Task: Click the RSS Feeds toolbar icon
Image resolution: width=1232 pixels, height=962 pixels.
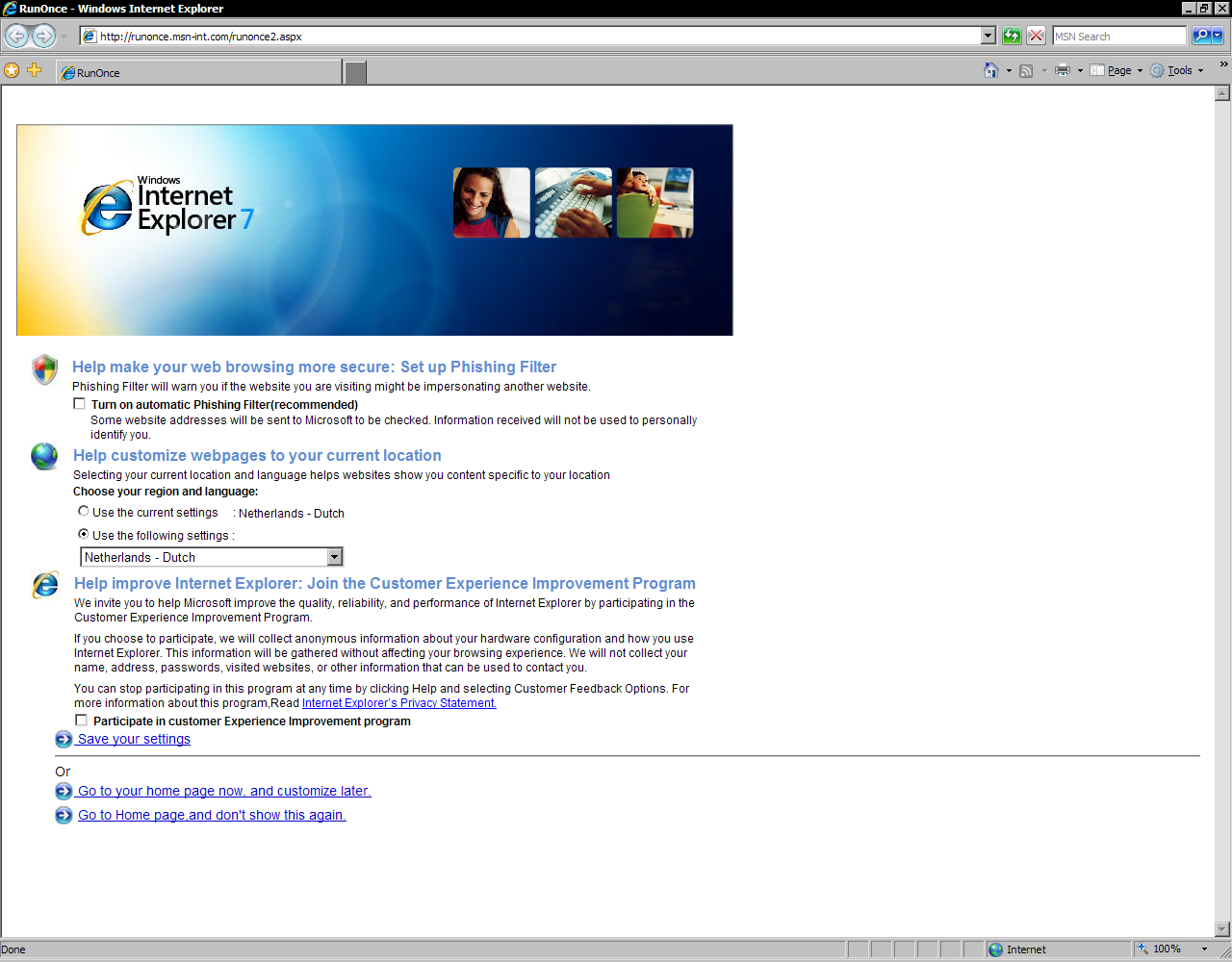Action: (x=1026, y=70)
